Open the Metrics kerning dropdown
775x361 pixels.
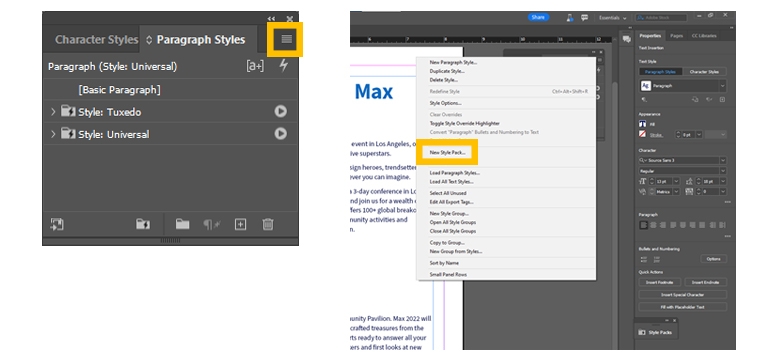coord(677,191)
